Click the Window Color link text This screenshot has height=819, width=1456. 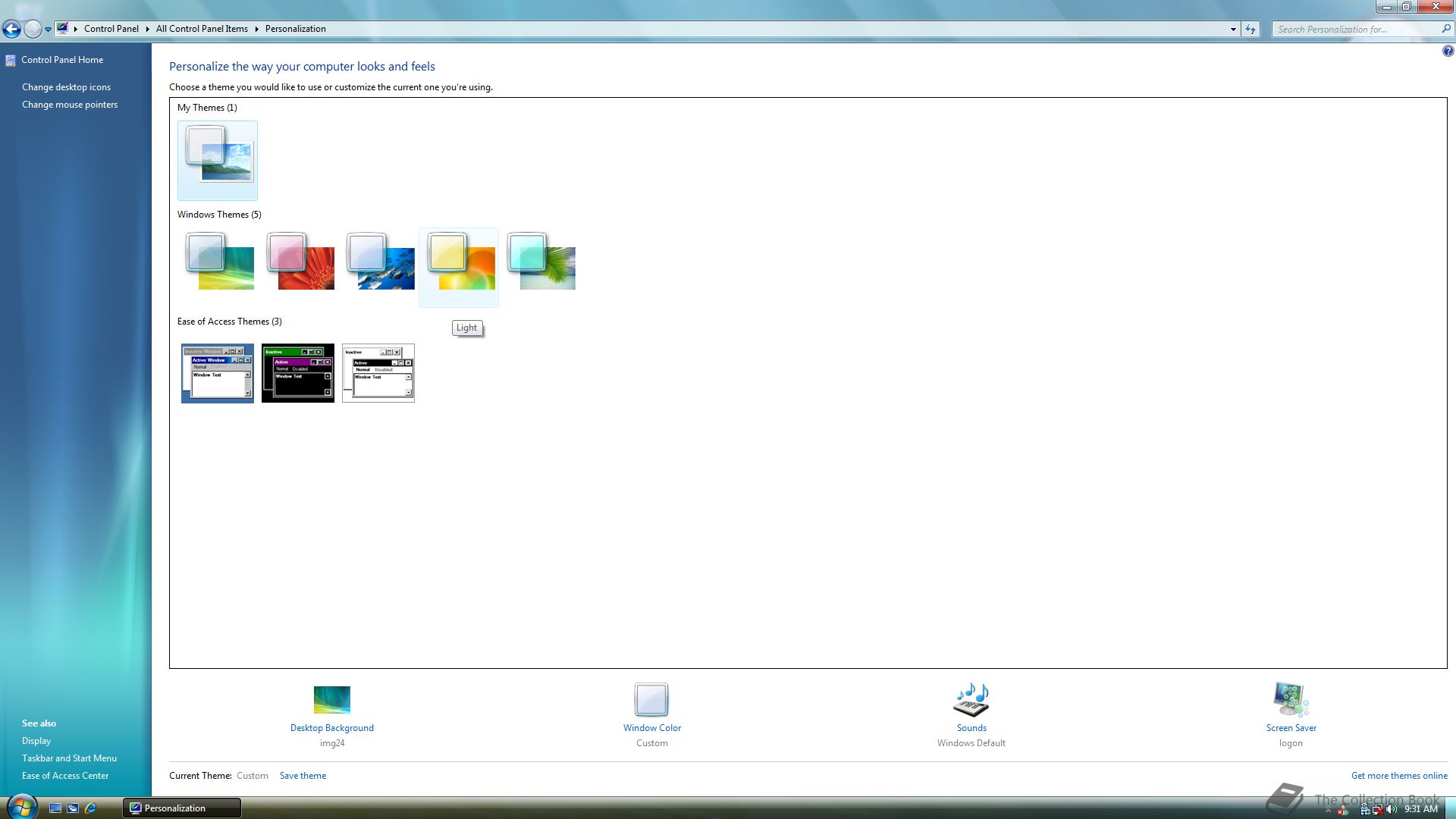pyautogui.click(x=652, y=728)
